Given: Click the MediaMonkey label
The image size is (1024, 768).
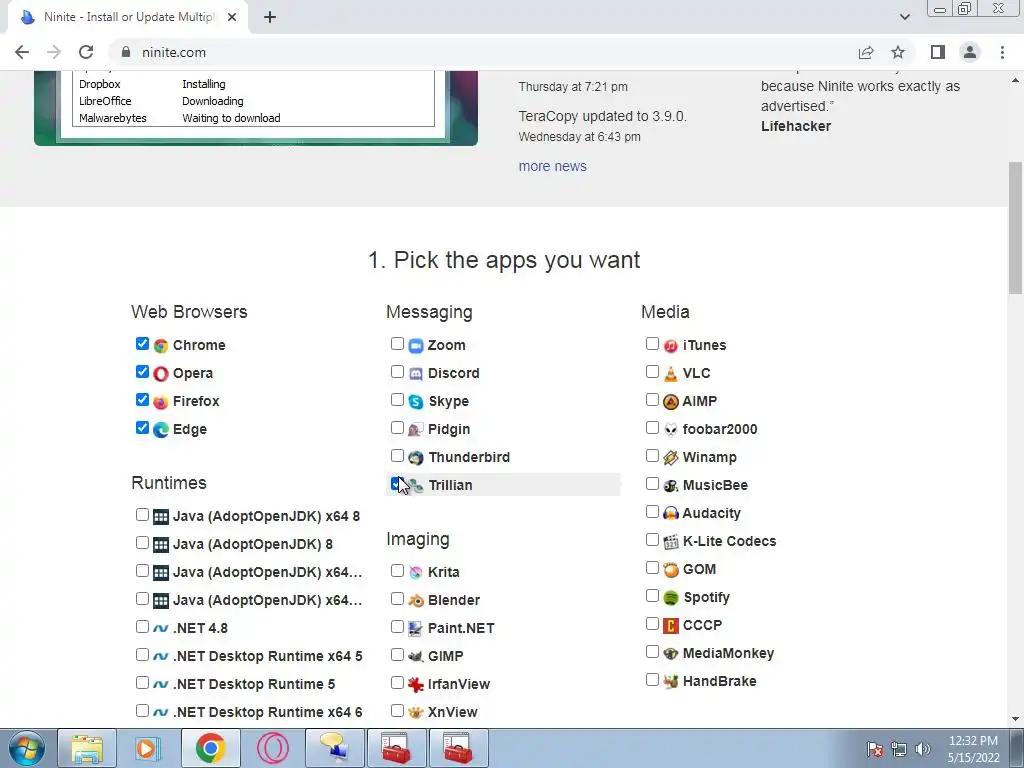Looking at the screenshot, I should [x=728, y=653].
